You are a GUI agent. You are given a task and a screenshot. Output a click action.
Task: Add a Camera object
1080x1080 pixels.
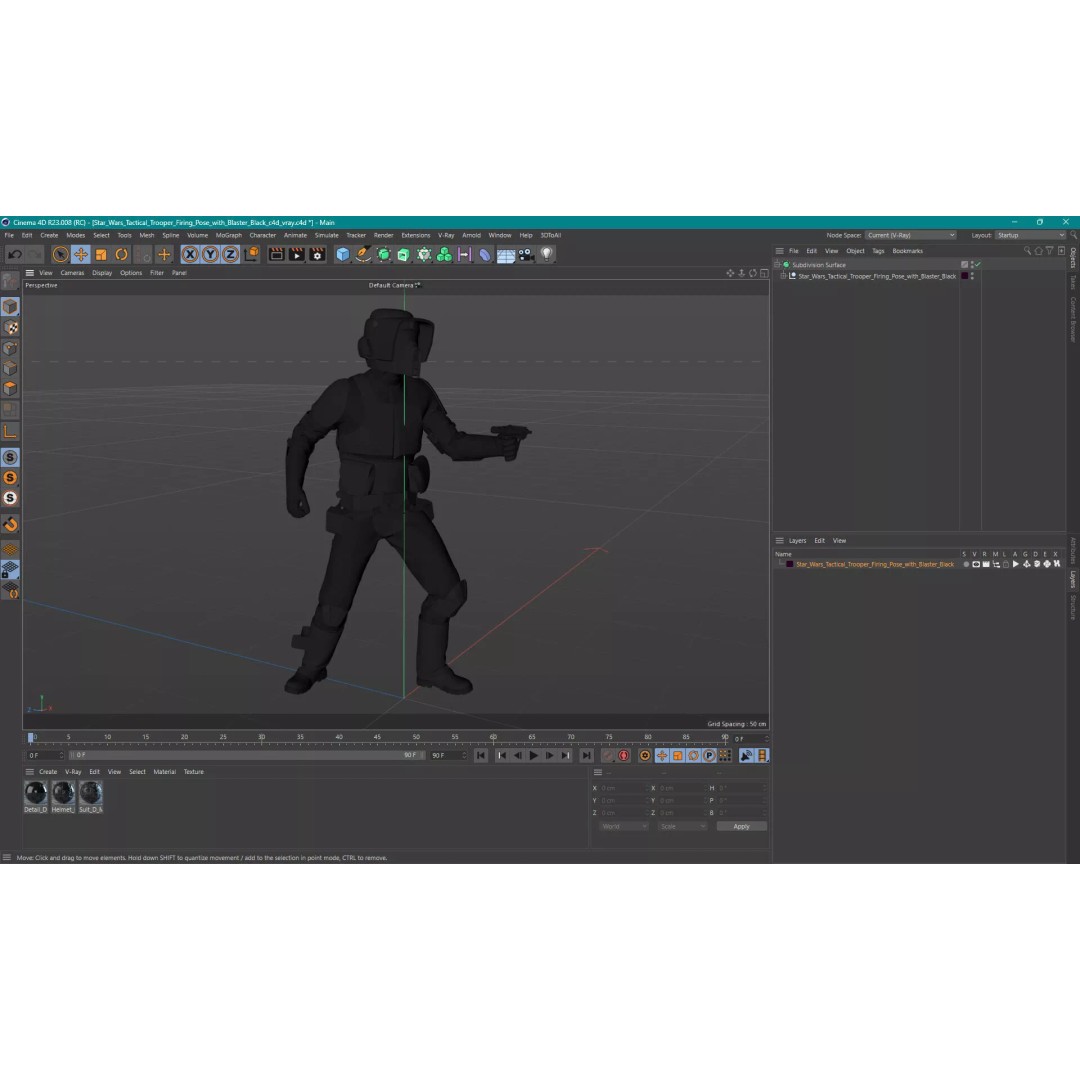click(526, 254)
